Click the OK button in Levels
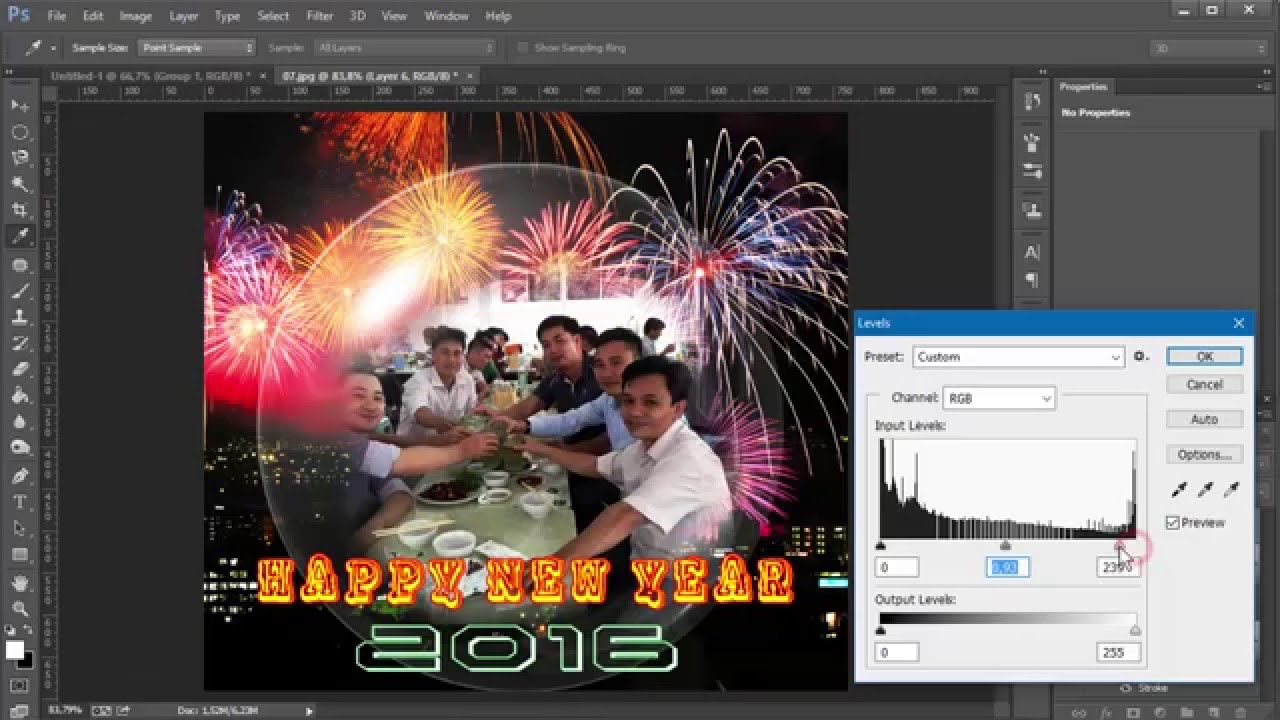Screen dimensions: 1280x720 coord(1204,357)
